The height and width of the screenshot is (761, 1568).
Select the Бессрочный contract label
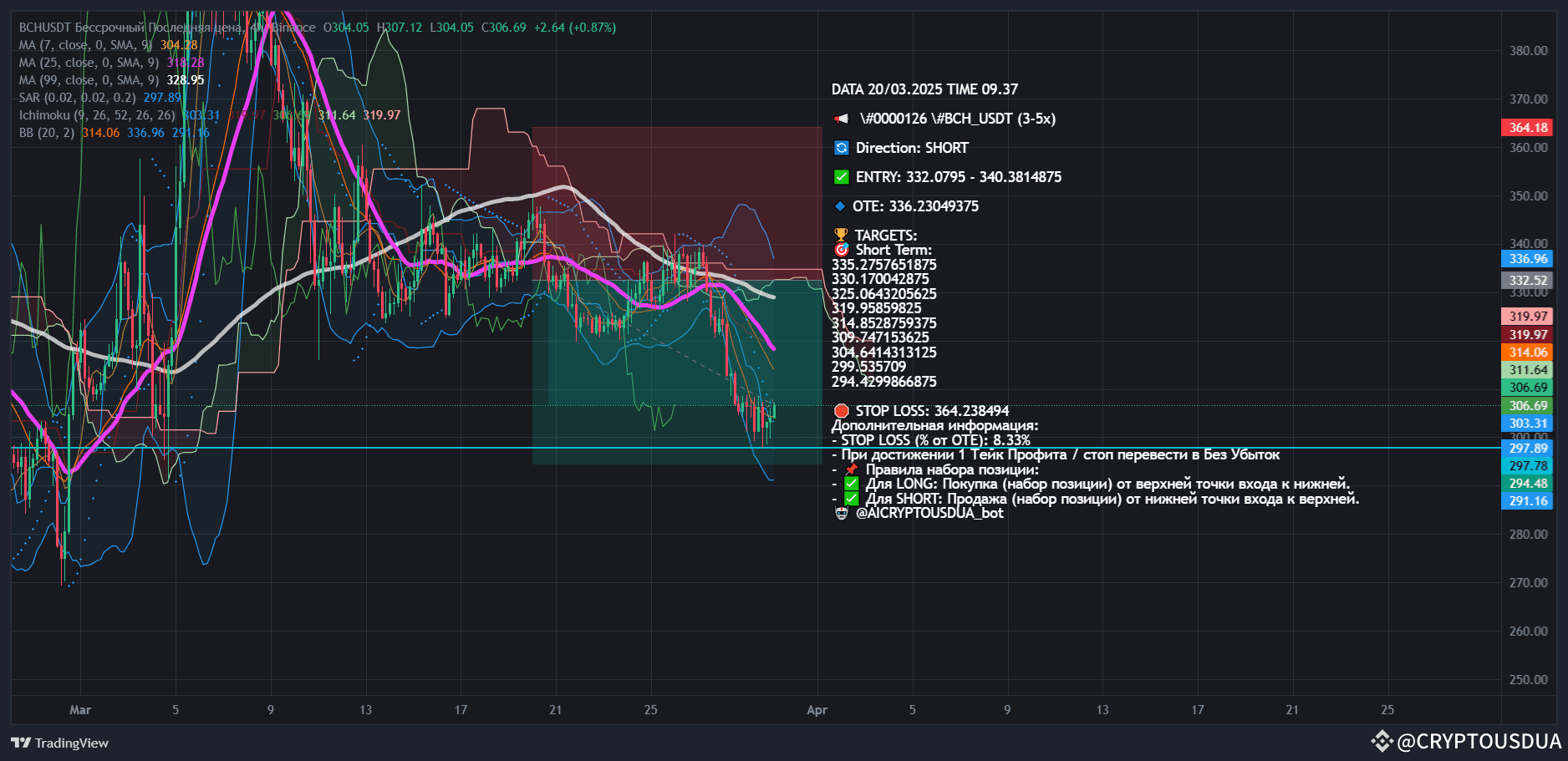pos(110,27)
